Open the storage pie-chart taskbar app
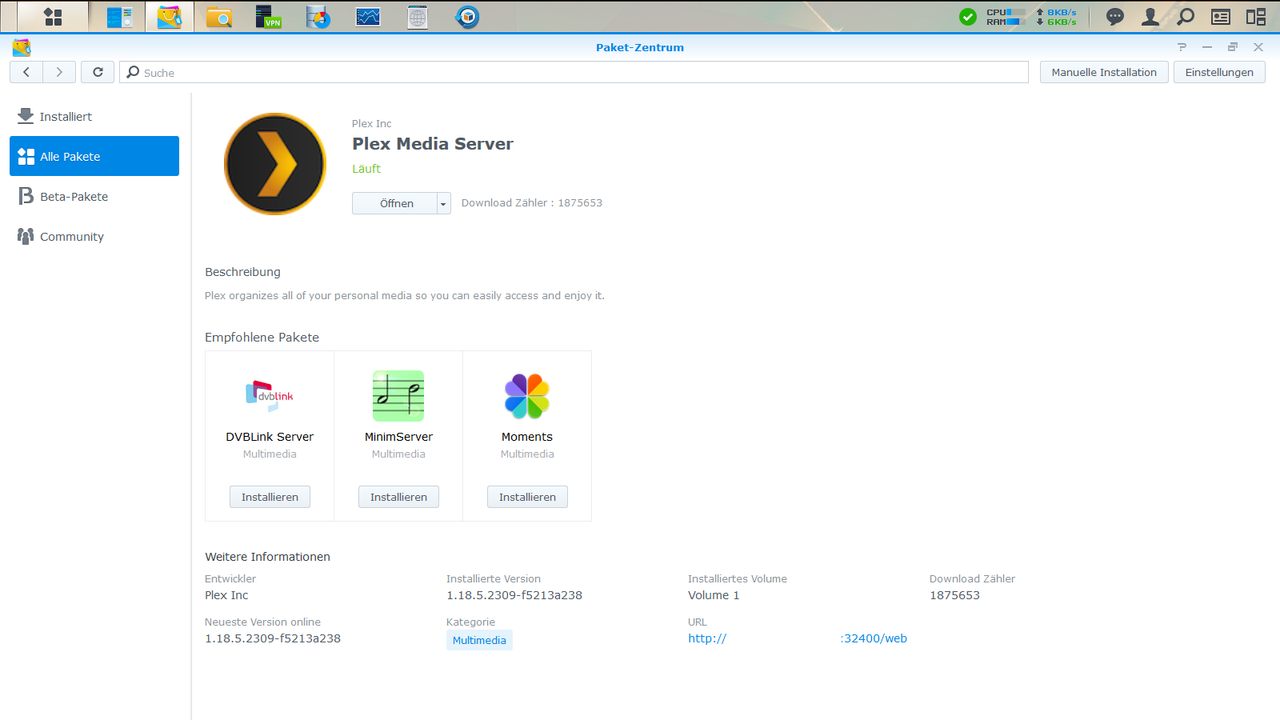The height and width of the screenshot is (720, 1280). (318, 16)
